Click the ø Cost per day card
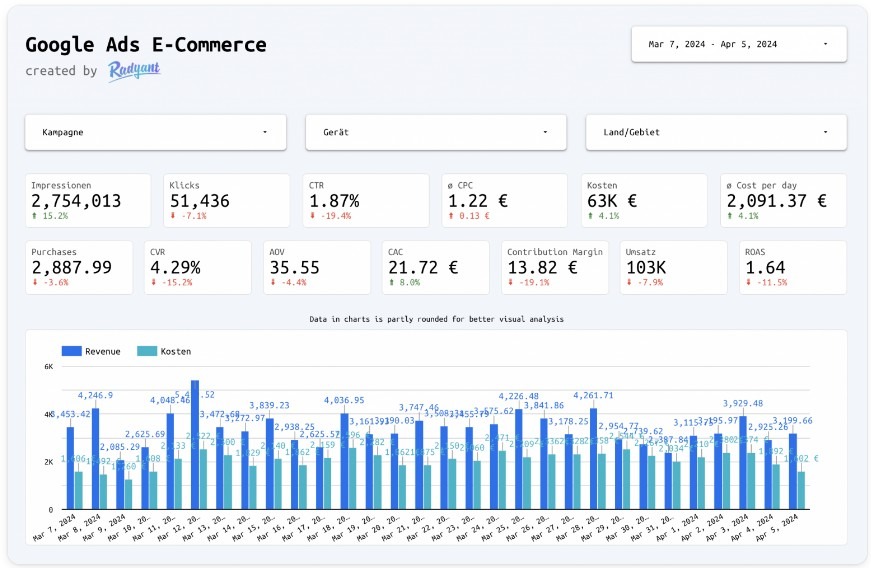Viewport: 871px width, 568px height. tap(783, 200)
